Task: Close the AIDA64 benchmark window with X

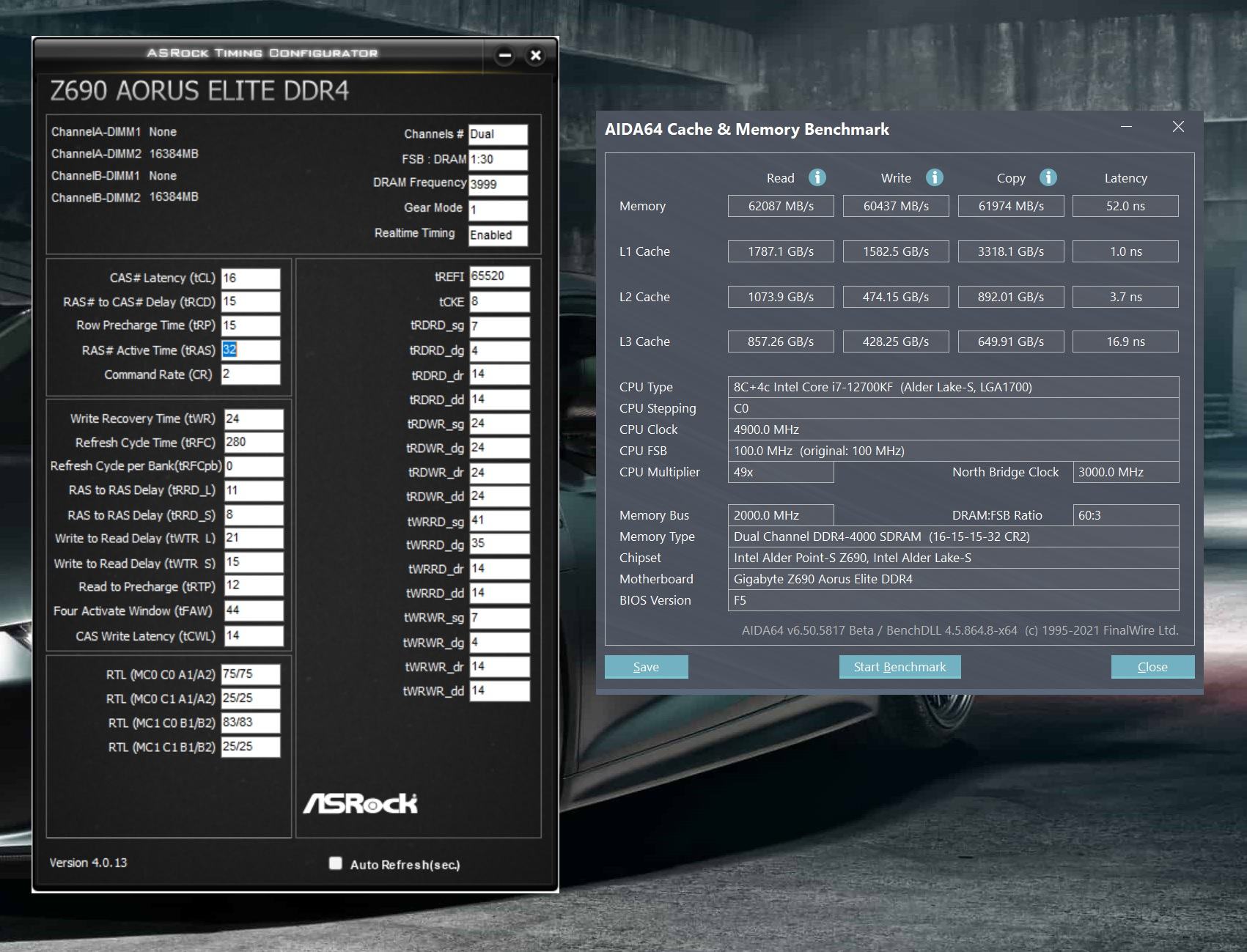Action: [1178, 127]
